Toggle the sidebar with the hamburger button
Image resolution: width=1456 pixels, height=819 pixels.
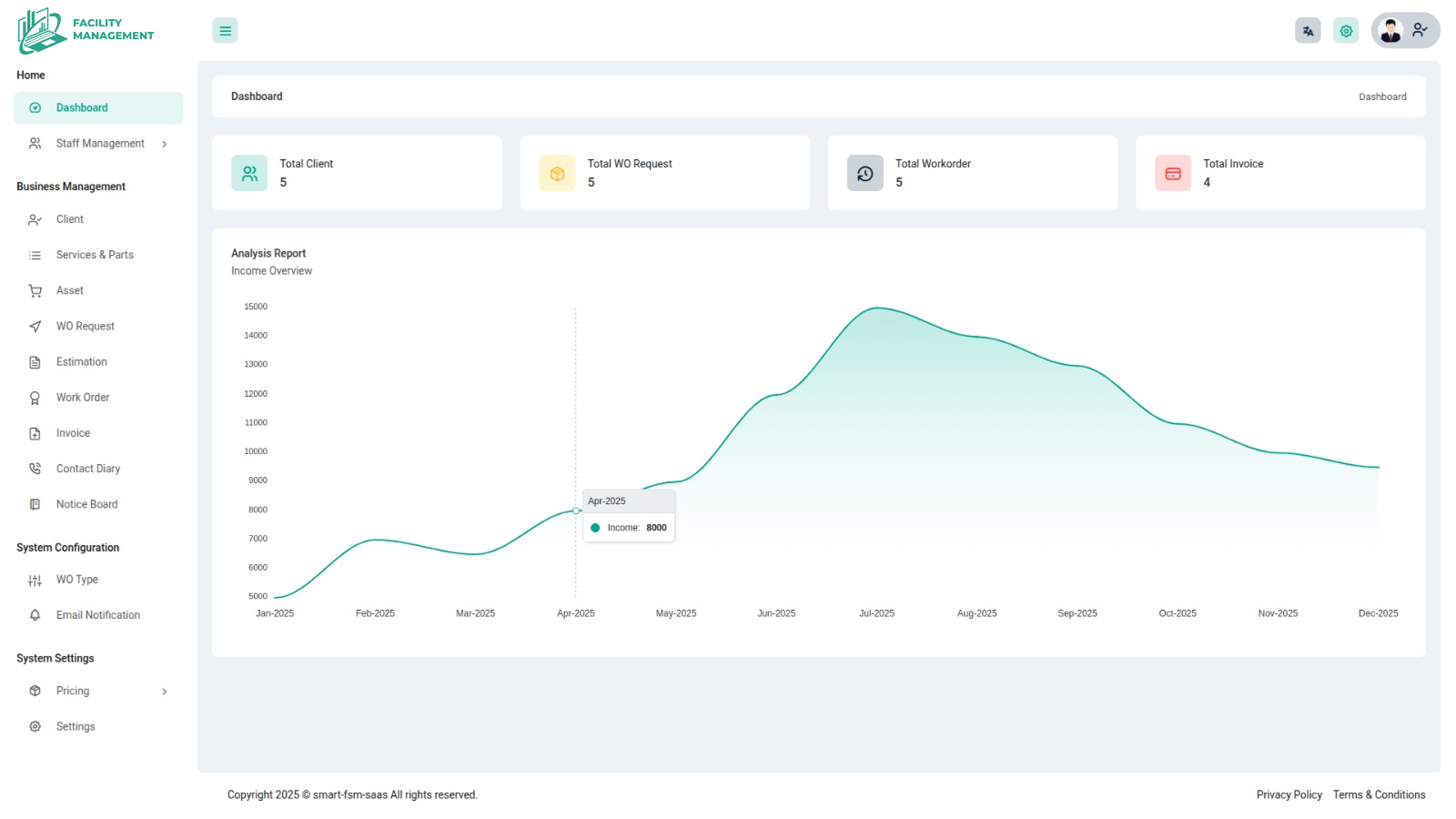point(225,31)
